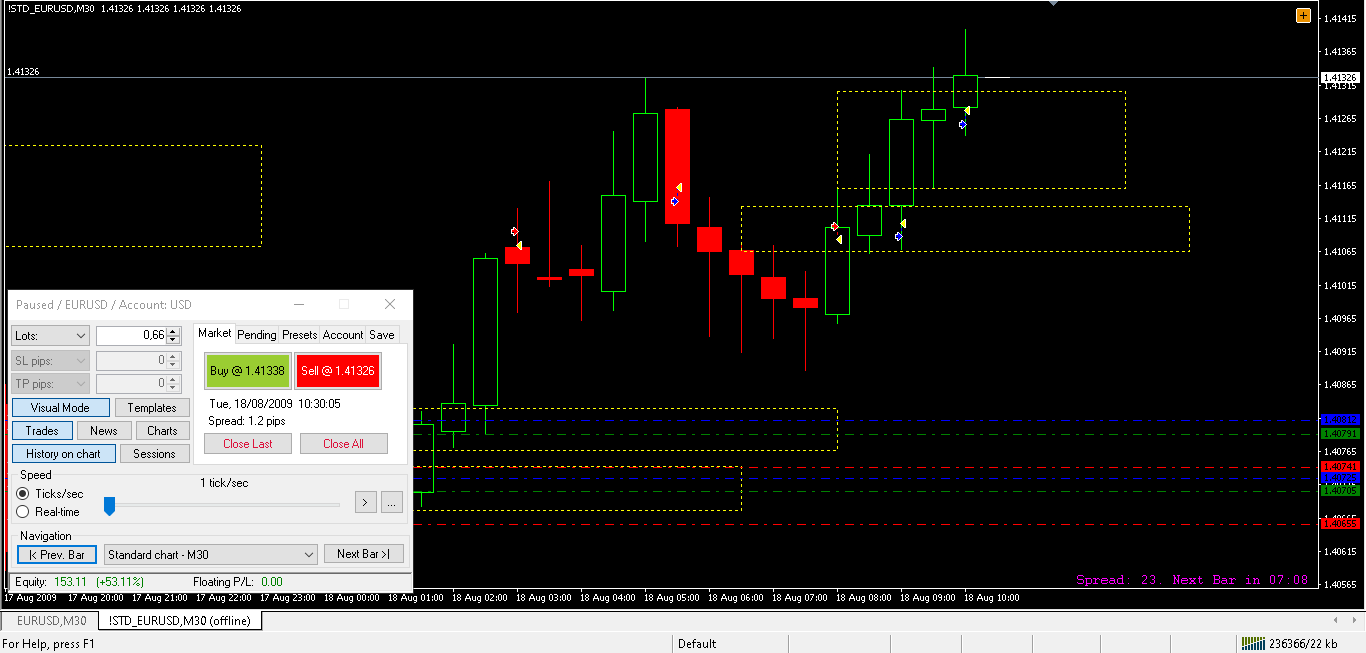The height and width of the screenshot is (653, 1366).
Task: Go to previous bar with Prev. Bar
Action: coord(57,554)
